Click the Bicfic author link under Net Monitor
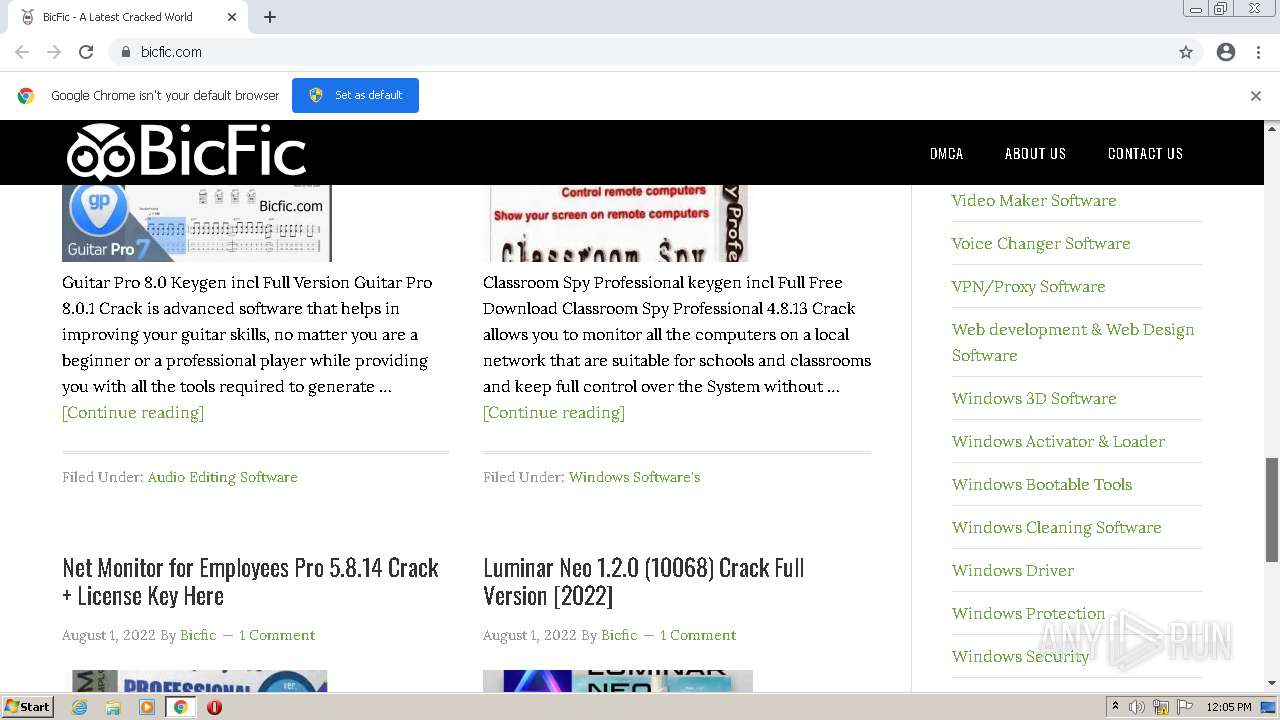Screen dimensions: 1280x720 pos(198,635)
